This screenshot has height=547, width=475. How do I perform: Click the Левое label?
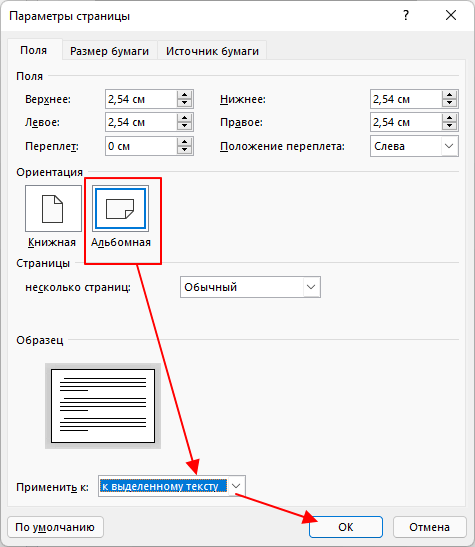[x=42, y=122]
